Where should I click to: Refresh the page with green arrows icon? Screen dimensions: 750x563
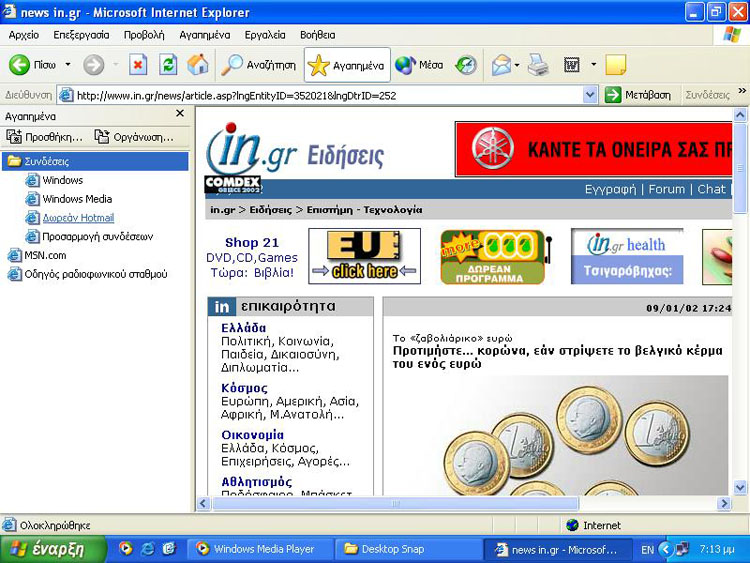(168, 65)
